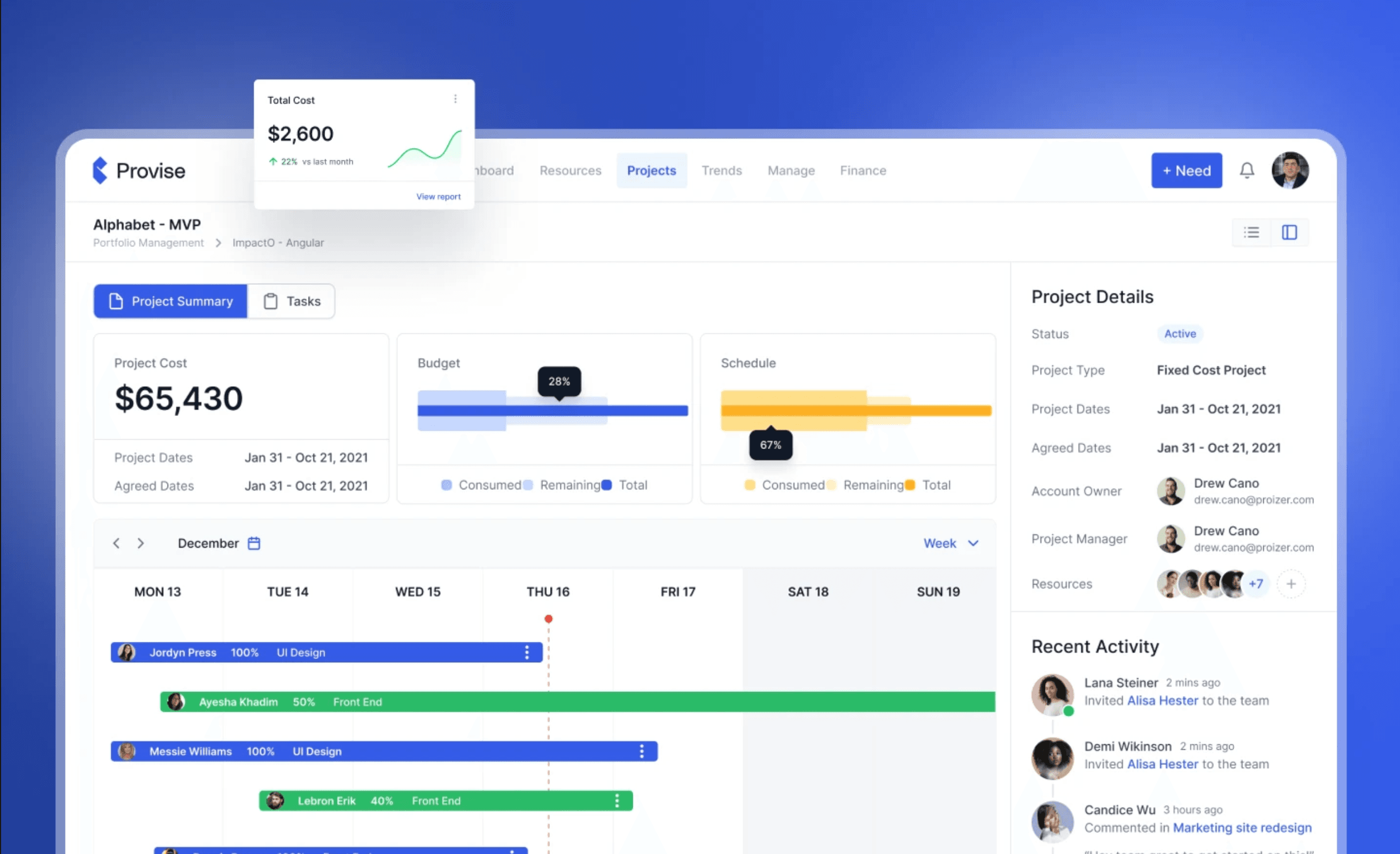
Task: Click breadcrumb chevron after Portfolio Management
Action: tap(218, 243)
